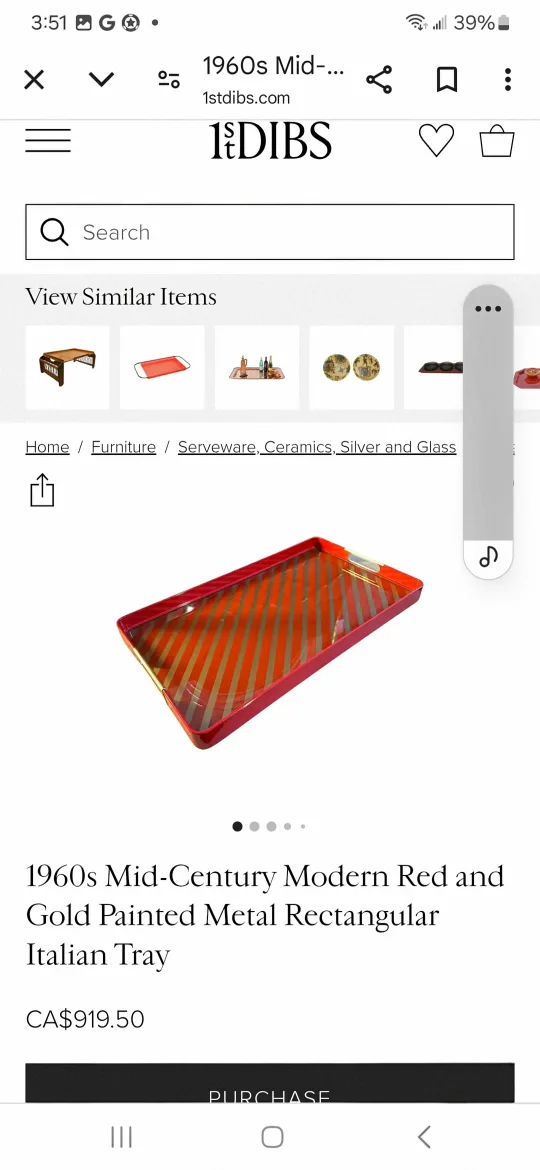Expand the tab chevron dropdown

coord(101,79)
